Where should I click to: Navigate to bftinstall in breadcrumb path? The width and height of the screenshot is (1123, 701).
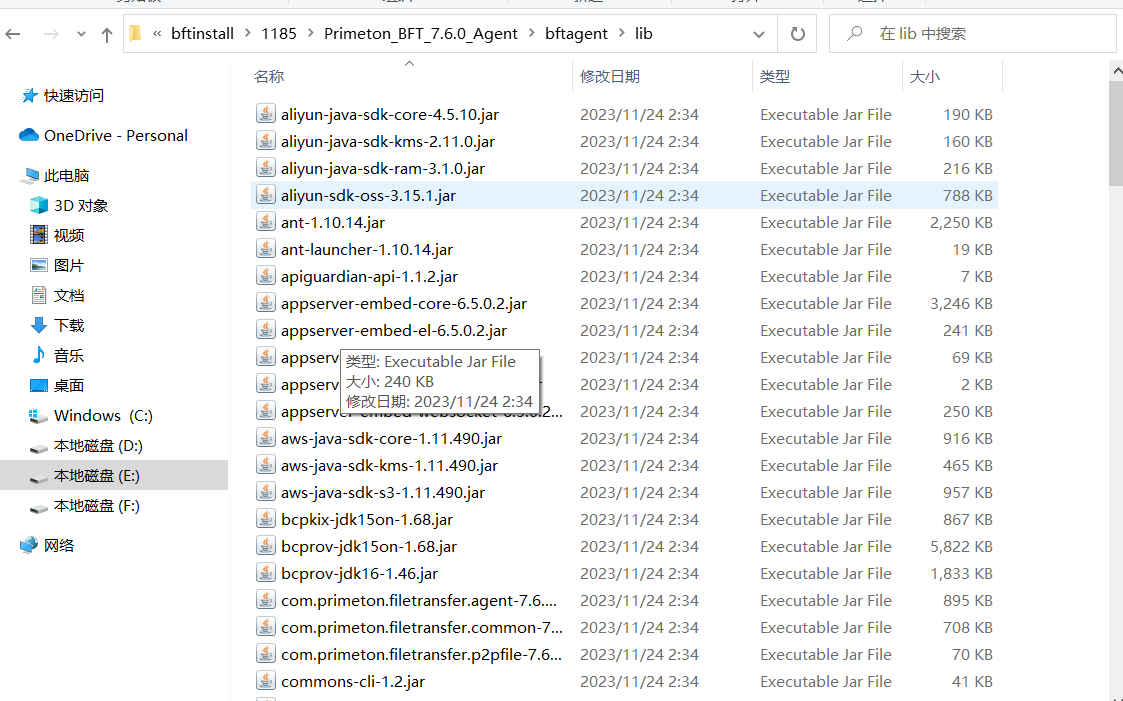(202, 34)
